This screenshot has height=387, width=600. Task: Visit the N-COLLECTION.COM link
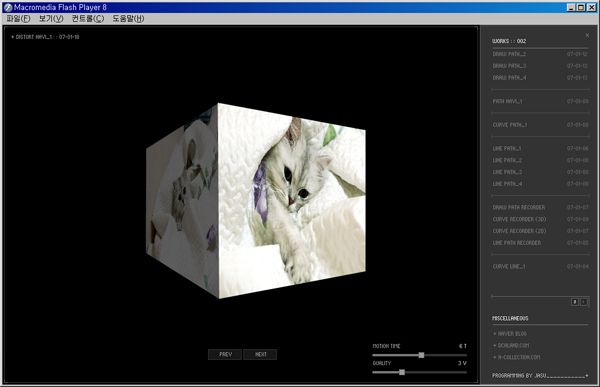[x=517, y=357]
